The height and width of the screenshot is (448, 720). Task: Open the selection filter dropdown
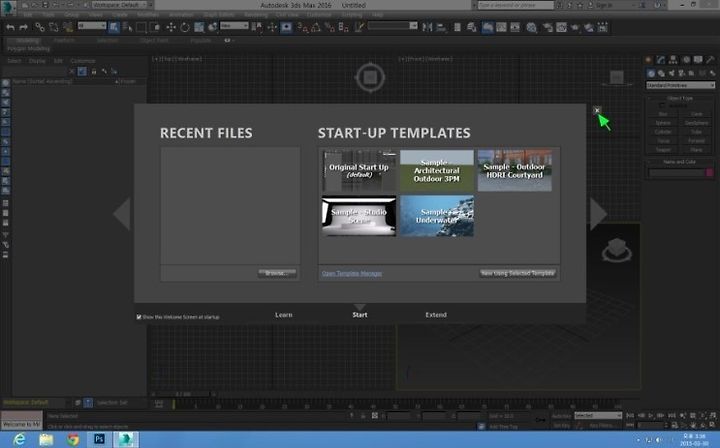pos(92,26)
